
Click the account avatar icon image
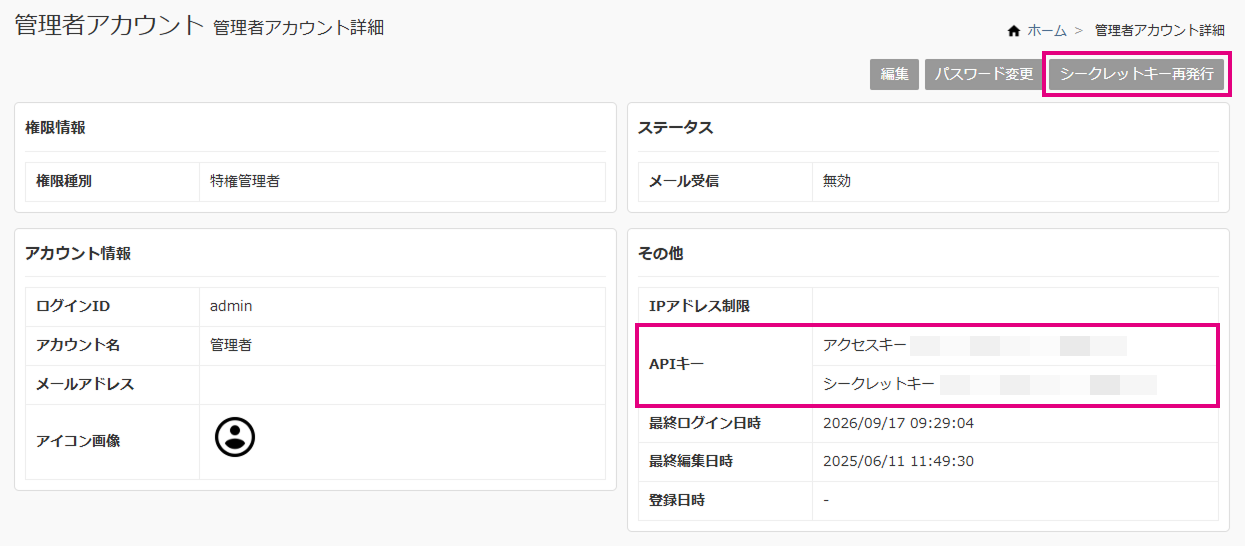(235, 437)
